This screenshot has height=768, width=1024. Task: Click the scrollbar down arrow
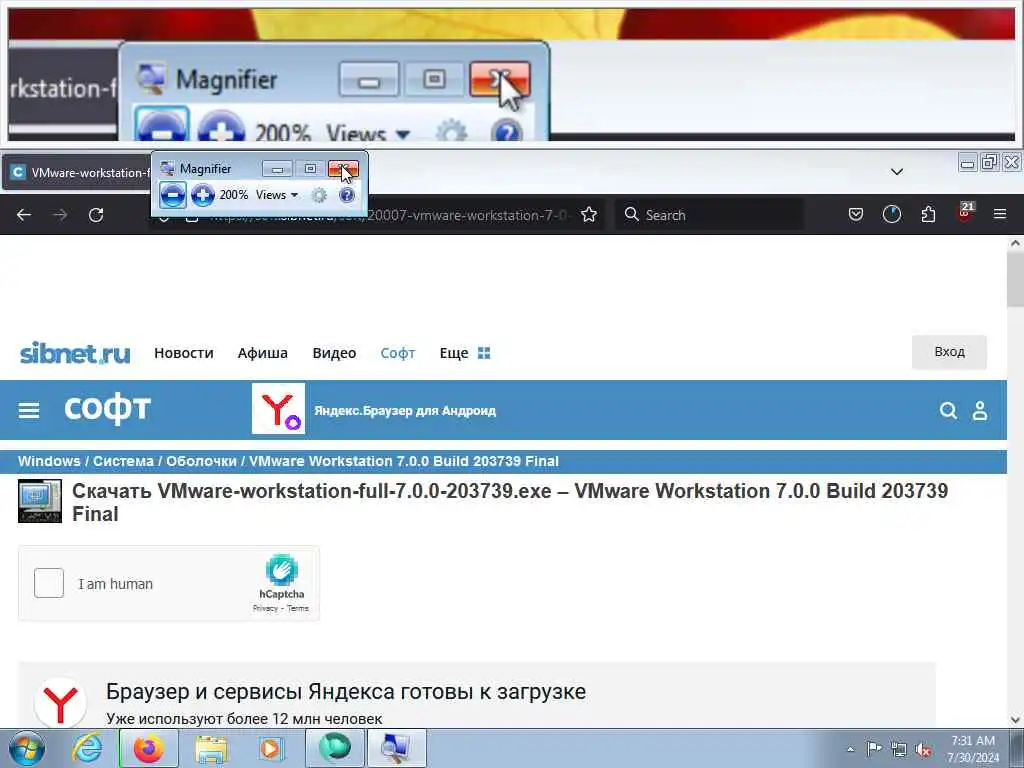[1015, 720]
